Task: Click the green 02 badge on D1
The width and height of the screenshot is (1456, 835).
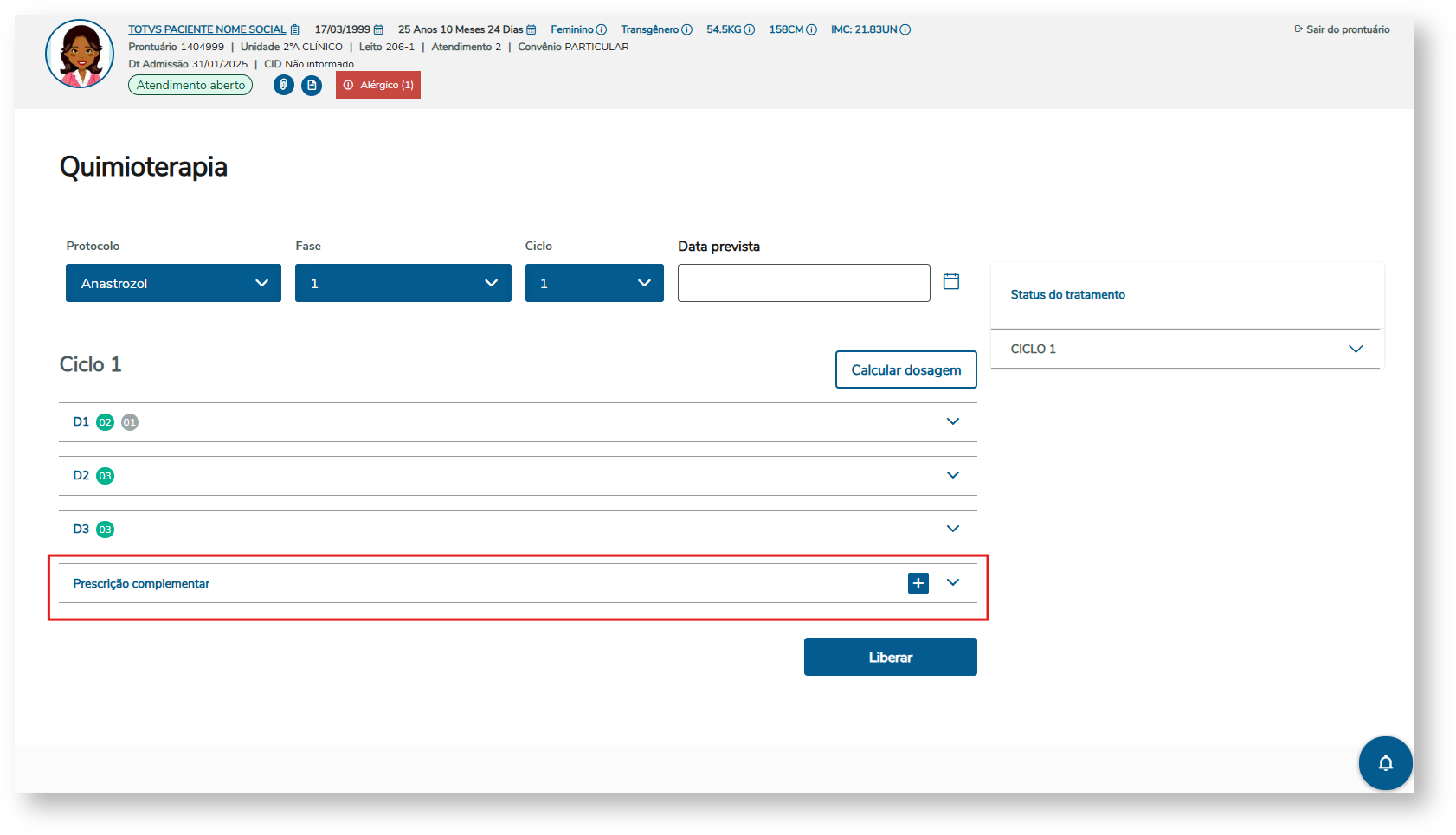Action: click(x=106, y=422)
